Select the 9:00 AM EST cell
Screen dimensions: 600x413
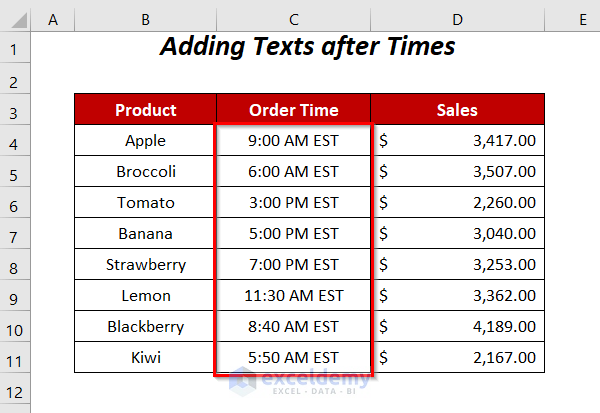(x=293, y=141)
